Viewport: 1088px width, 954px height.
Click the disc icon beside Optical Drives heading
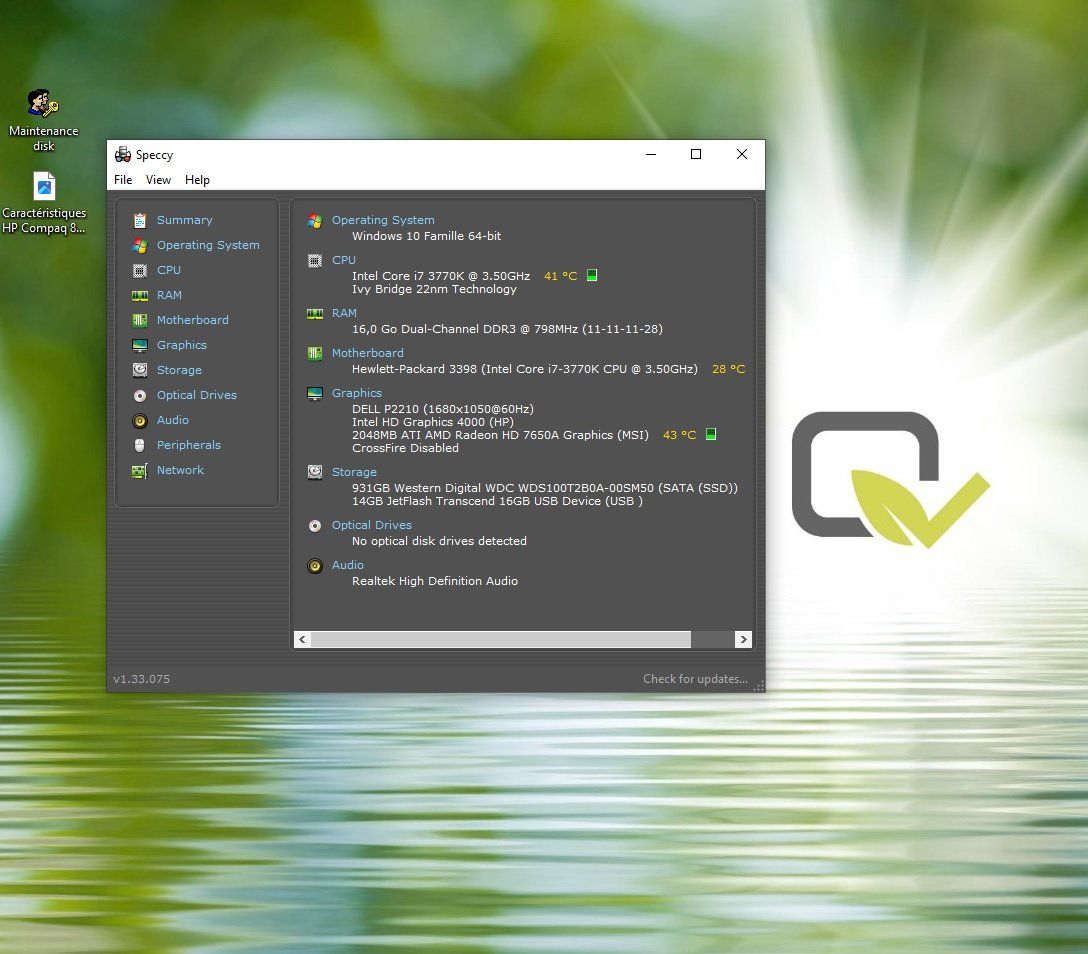click(314, 525)
